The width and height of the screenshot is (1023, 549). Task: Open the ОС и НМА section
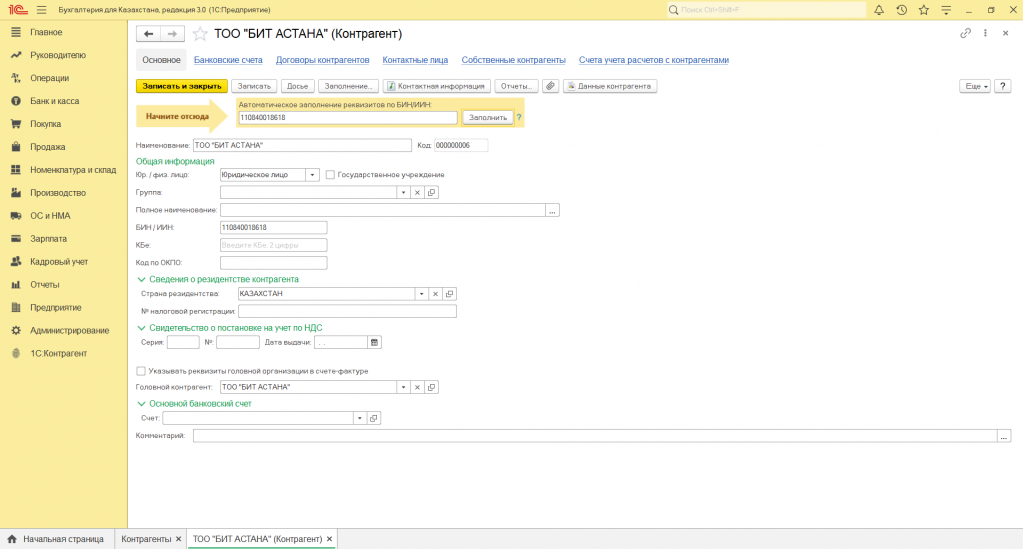coord(50,215)
